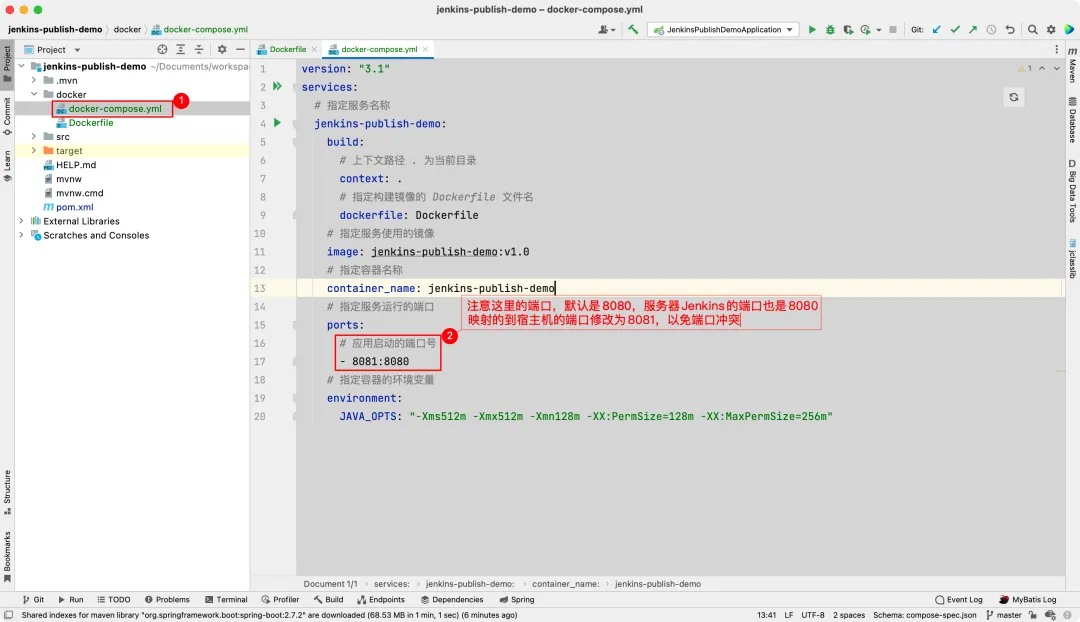1080x622 pixels.
Task: Update project with the blue Git arrow
Action: click(937, 30)
